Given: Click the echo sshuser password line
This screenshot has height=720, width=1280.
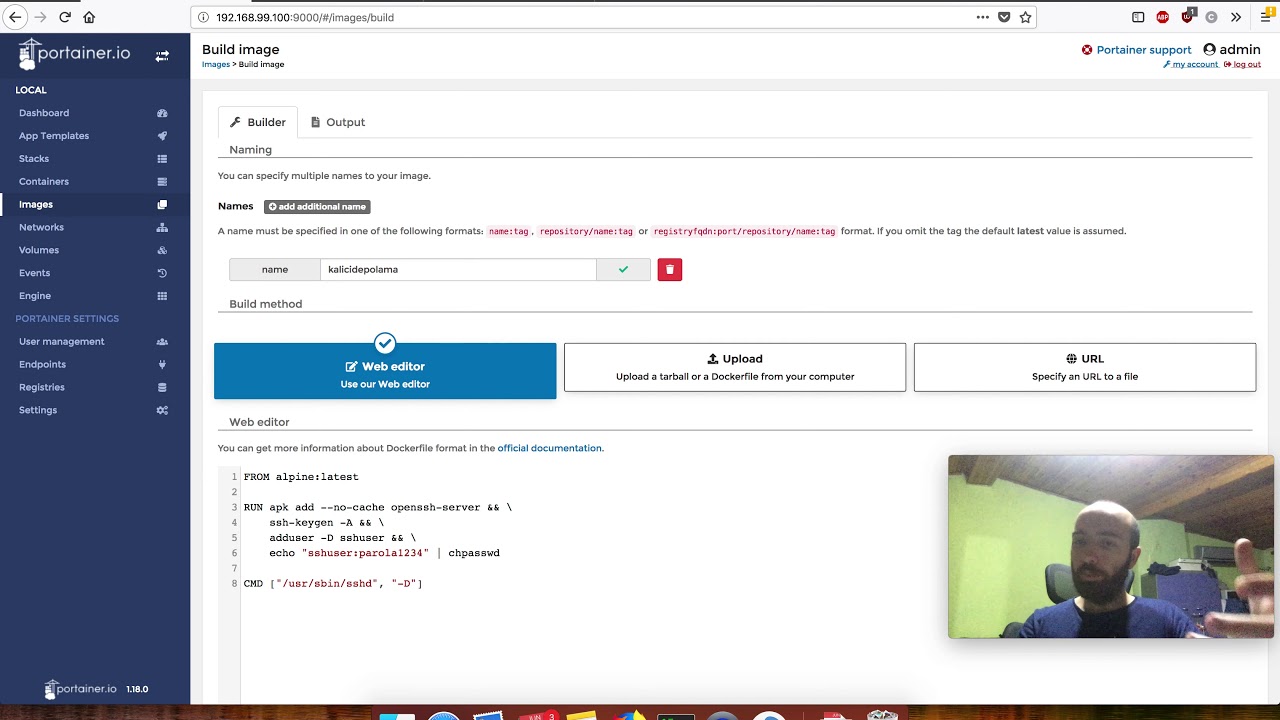Looking at the screenshot, I should 384,553.
